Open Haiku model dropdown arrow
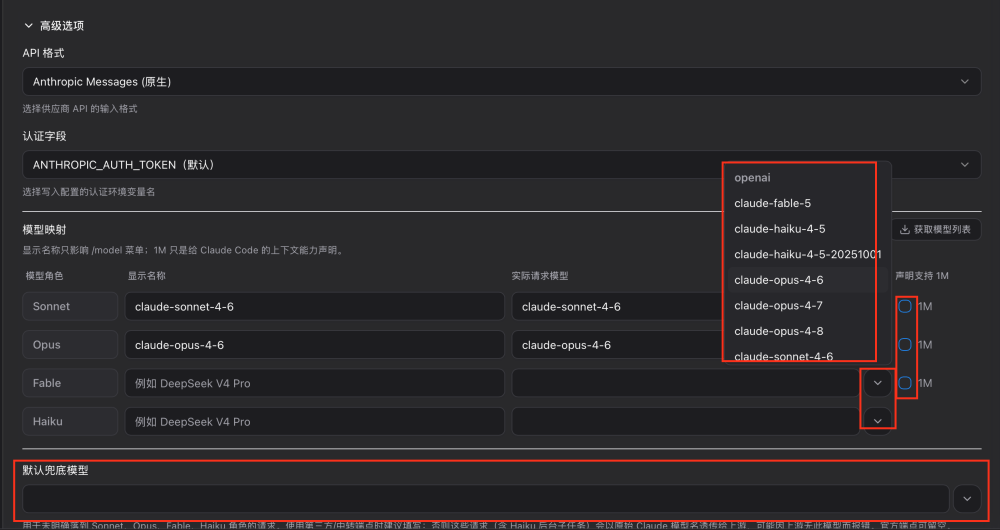1000x530 pixels. (878, 422)
